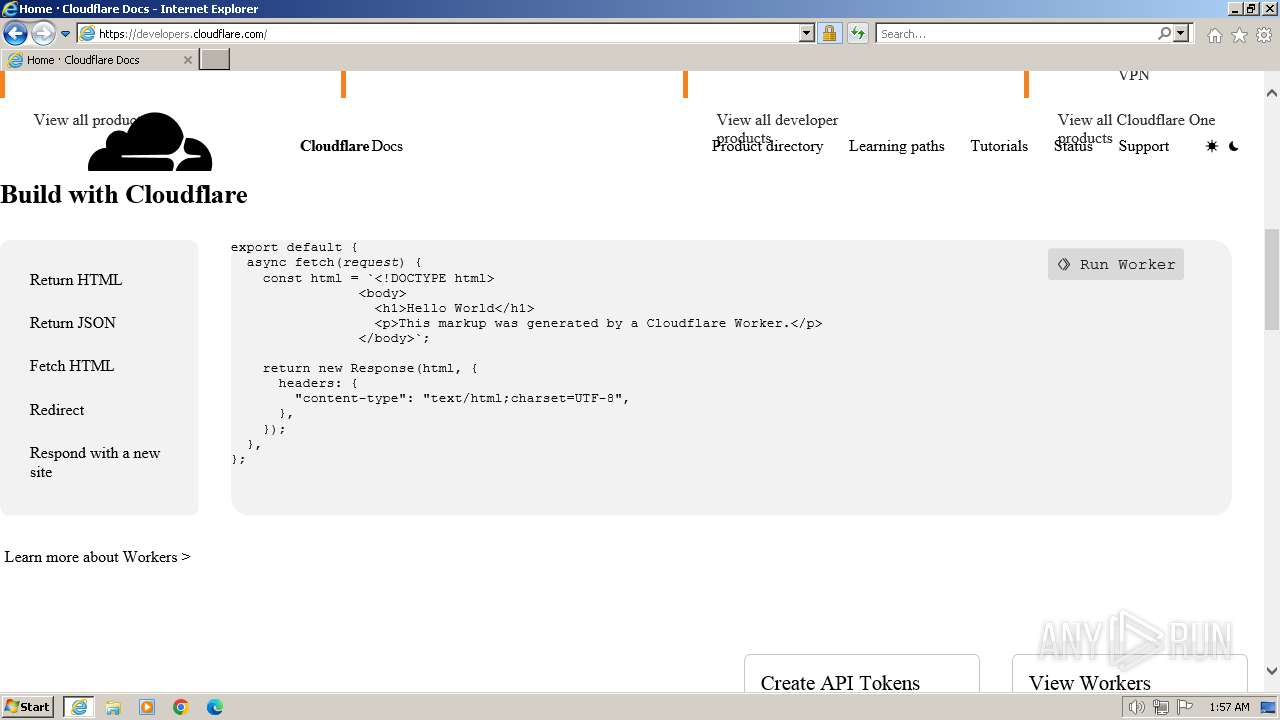
Task: Open the Create API Tokens card
Action: click(x=862, y=674)
